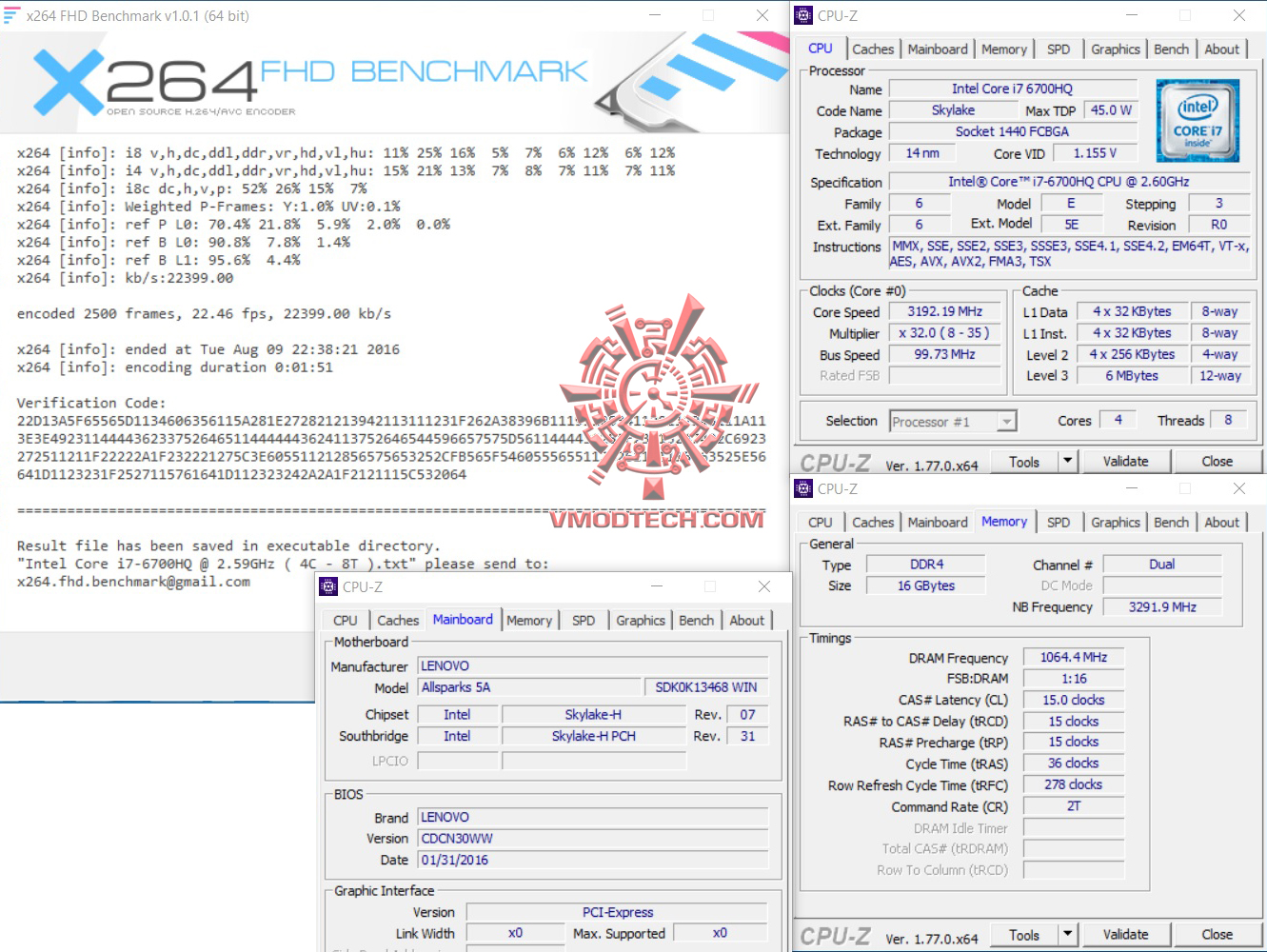Click the Intel Core i7 inside logo

pos(1197,120)
